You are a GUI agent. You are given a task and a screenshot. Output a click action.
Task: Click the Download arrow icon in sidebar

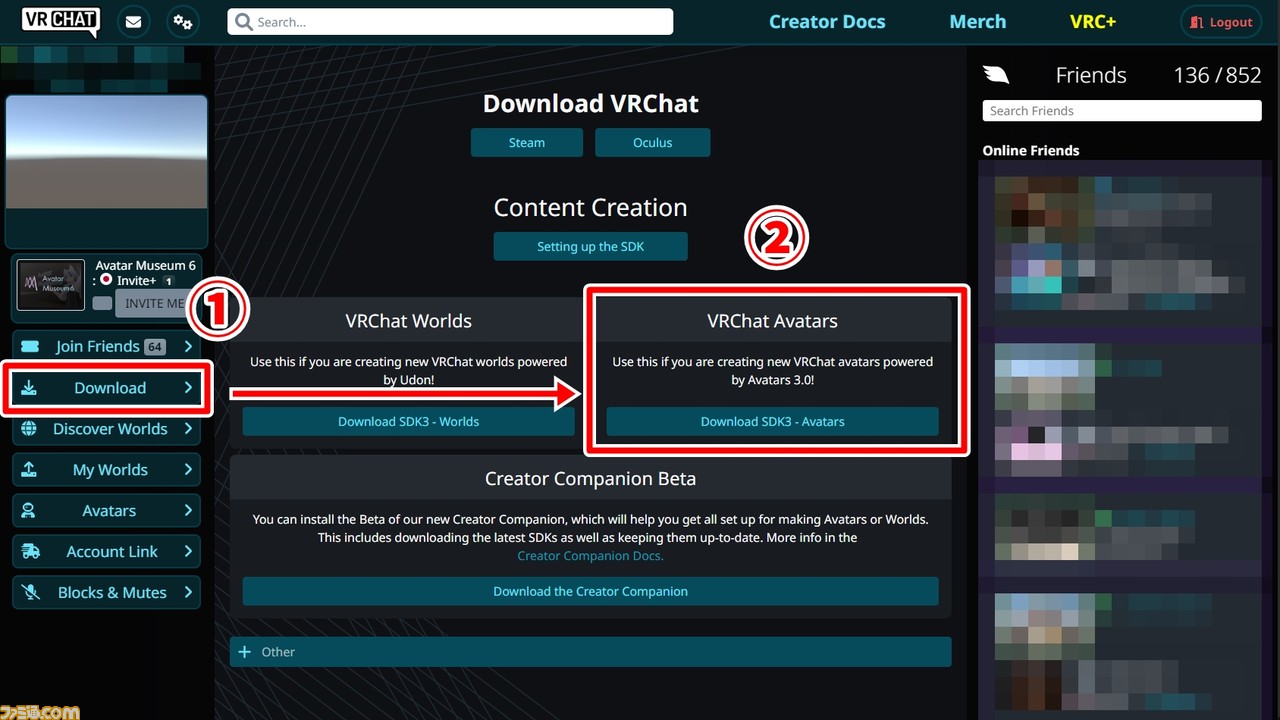tap(29, 388)
